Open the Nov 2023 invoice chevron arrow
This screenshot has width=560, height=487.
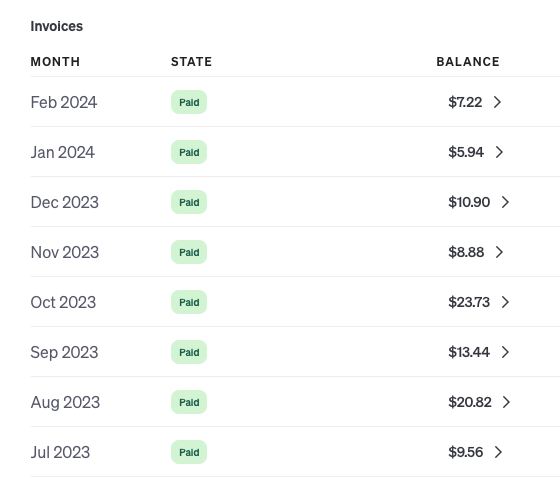(499, 252)
